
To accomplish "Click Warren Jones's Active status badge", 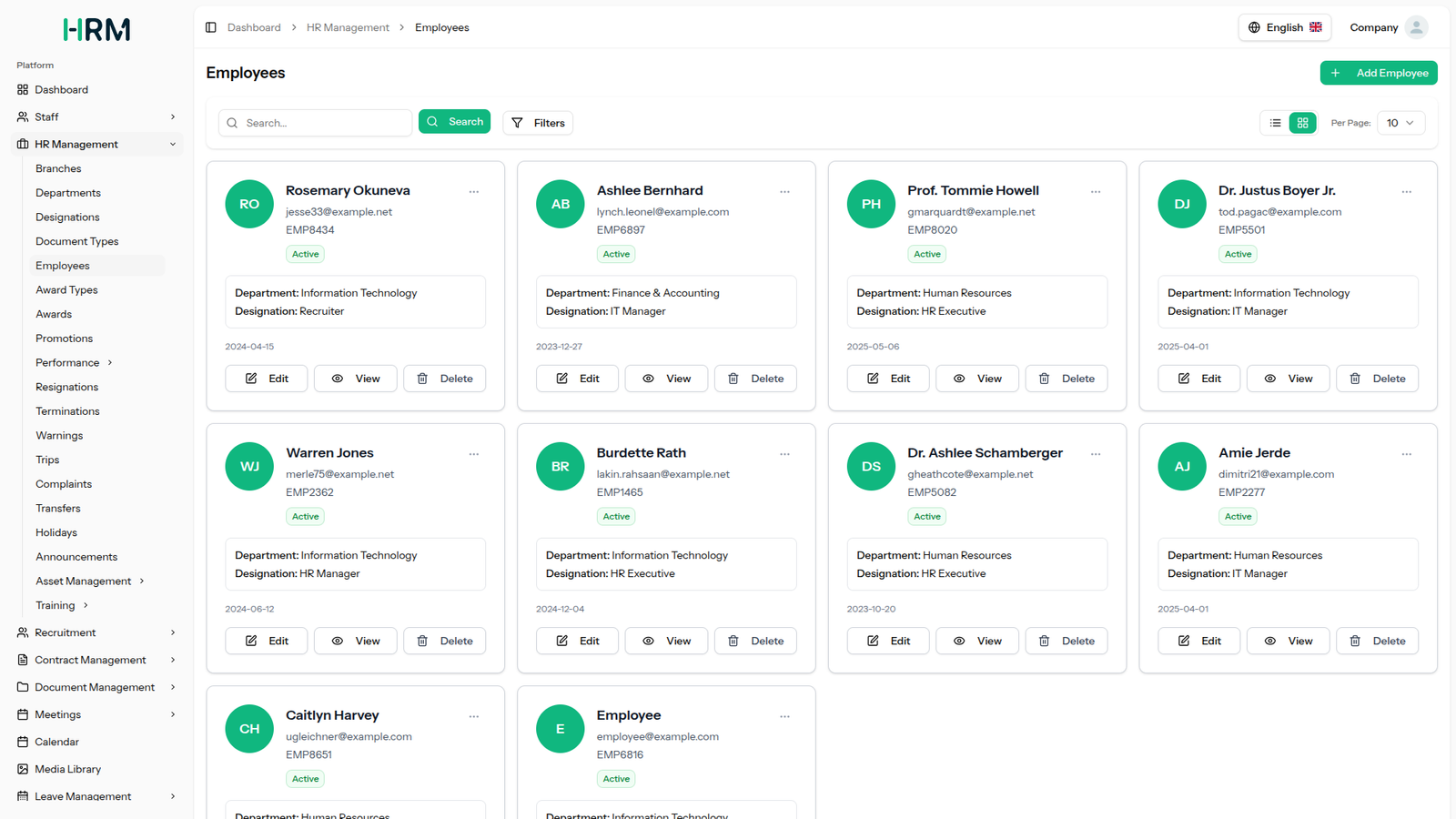I will (x=306, y=516).
